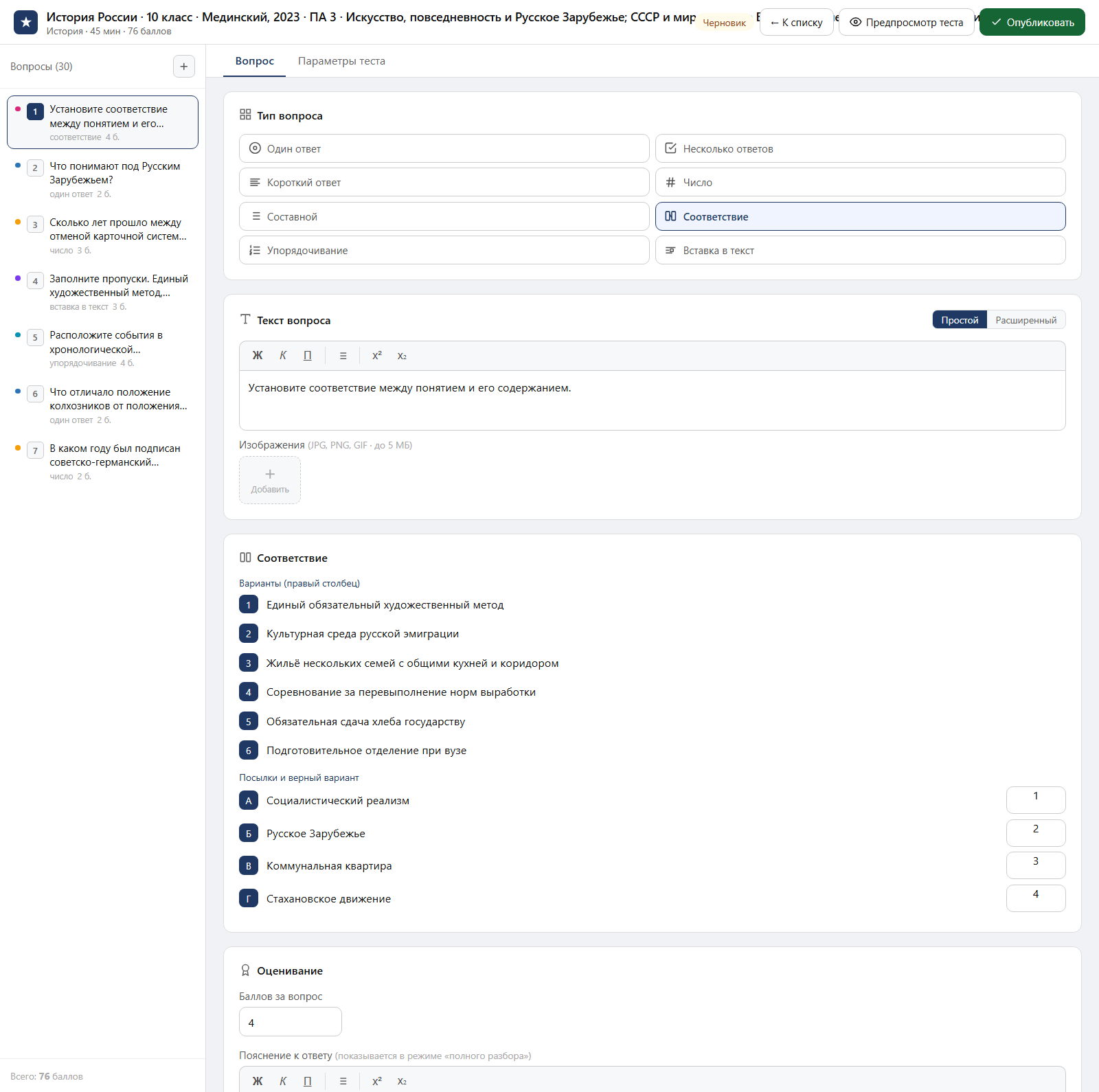The width and height of the screenshot is (1099, 1092).
Task: Click the add question plus button
Action: tap(183, 67)
